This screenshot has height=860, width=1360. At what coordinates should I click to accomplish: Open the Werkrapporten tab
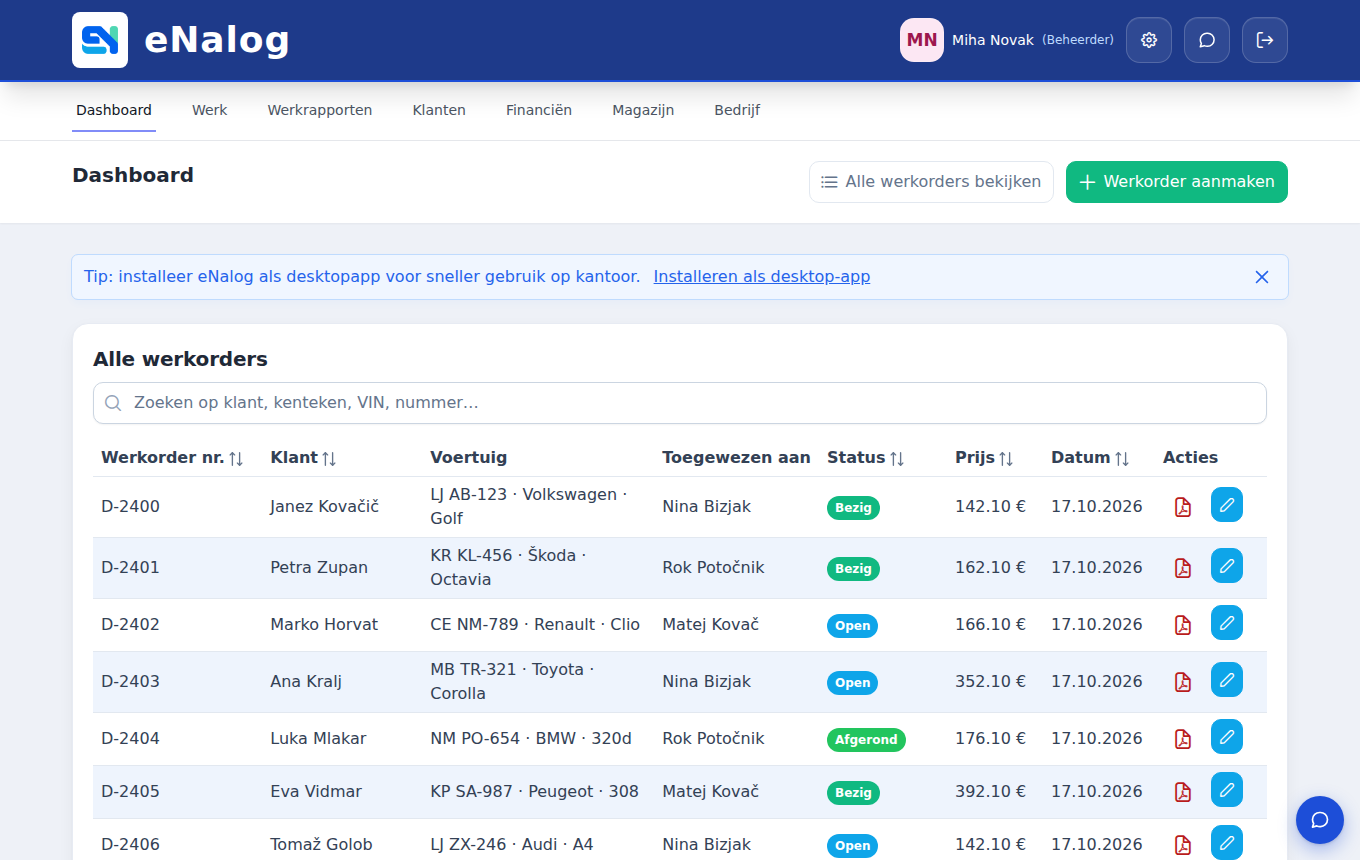pos(320,110)
